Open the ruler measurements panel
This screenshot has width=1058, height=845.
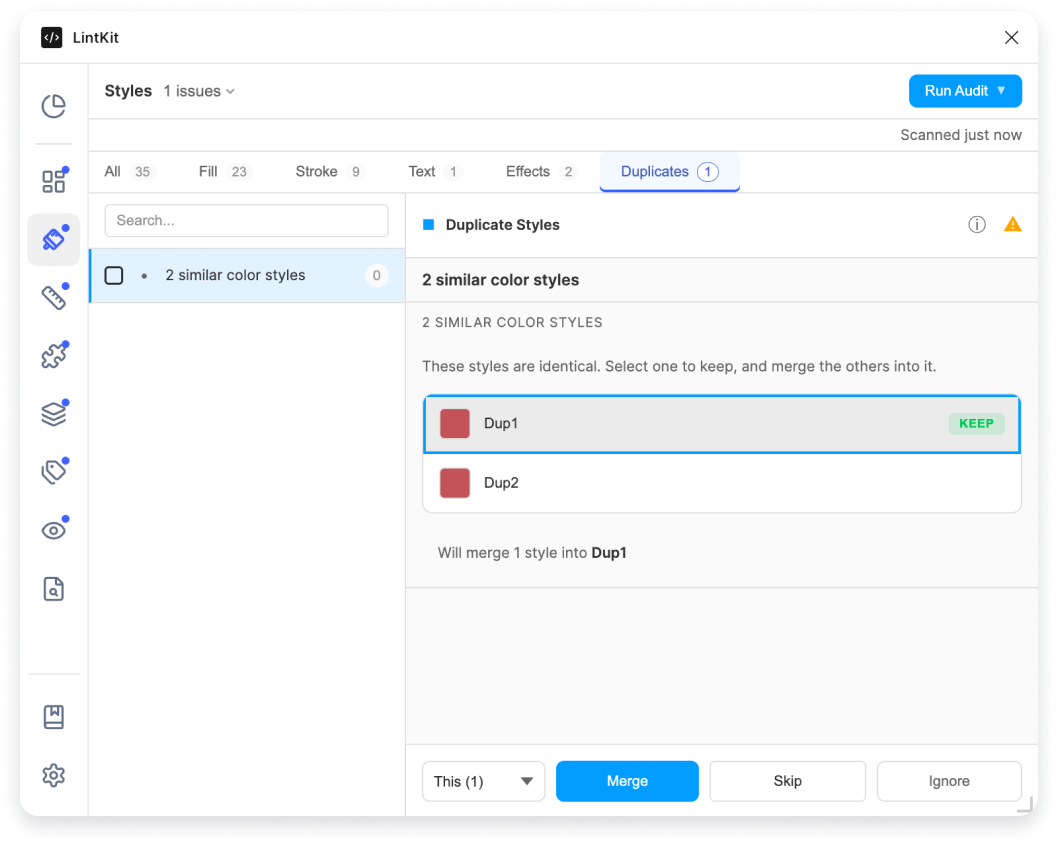point(54,297)
